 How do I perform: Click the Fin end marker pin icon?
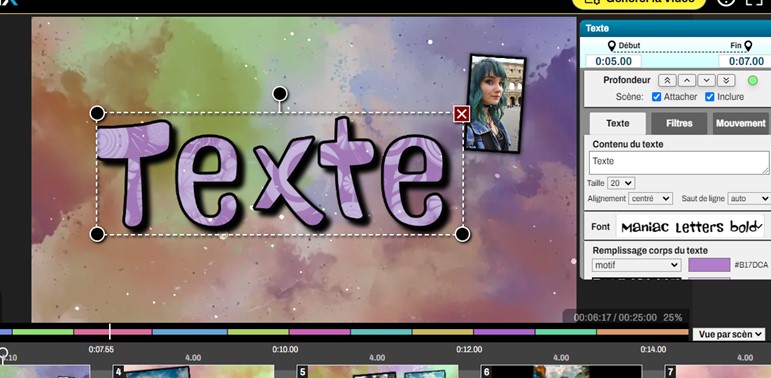(748, 46)
